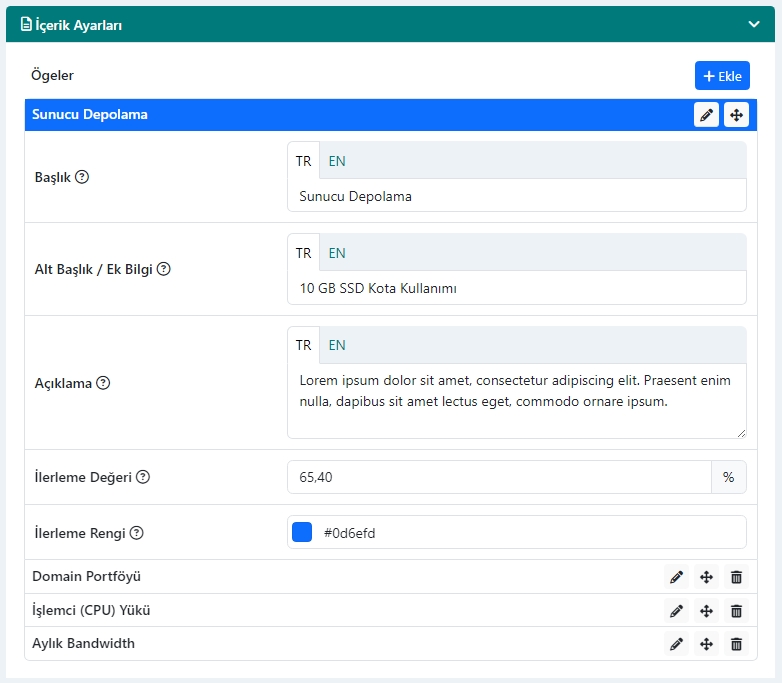This screenshot has width=782, height=683.
Task: Collapse the İçerik Ayarları panel chevron
Action: pyautogui.click(x=754, y=24)
